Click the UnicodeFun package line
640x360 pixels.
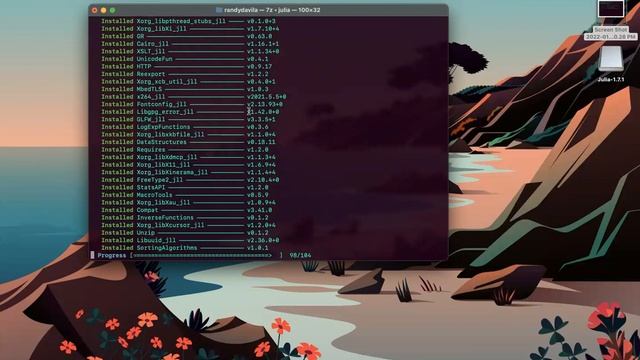(x=184, y=59)
